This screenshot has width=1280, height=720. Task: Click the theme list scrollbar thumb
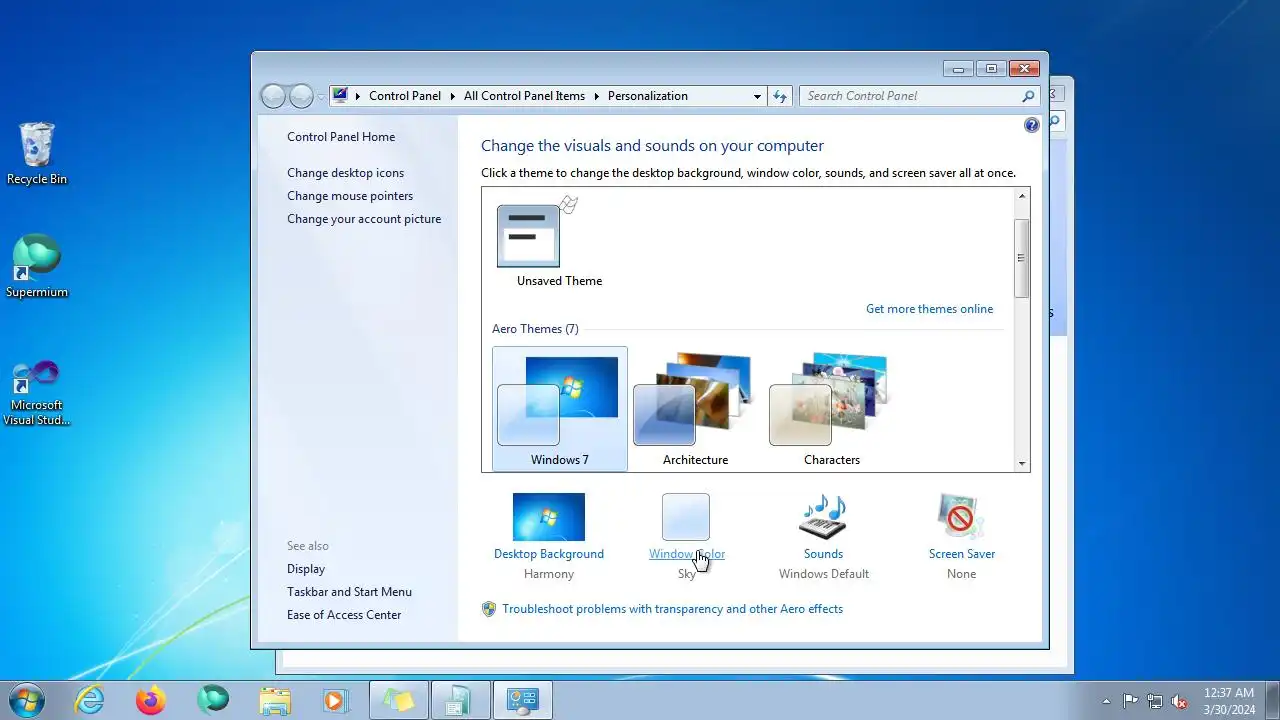(1021, 258)
